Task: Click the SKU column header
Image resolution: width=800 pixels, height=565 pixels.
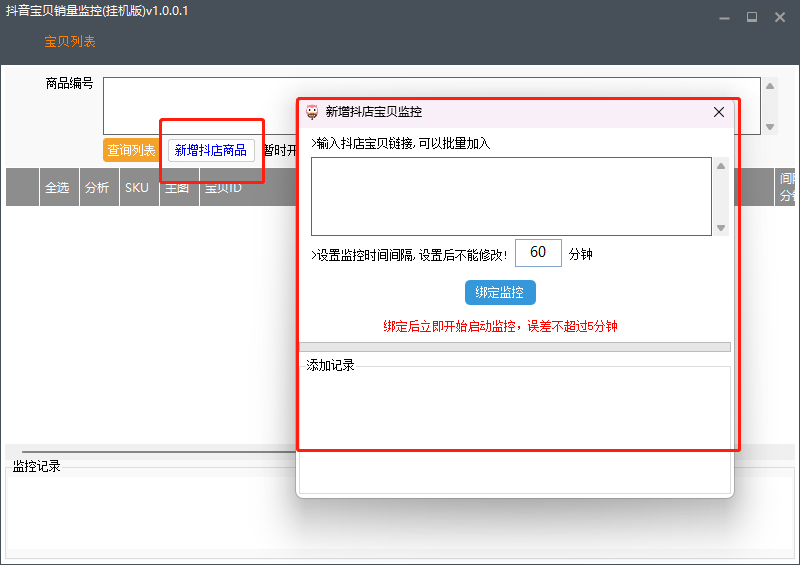Action: [x=139, y=187]
